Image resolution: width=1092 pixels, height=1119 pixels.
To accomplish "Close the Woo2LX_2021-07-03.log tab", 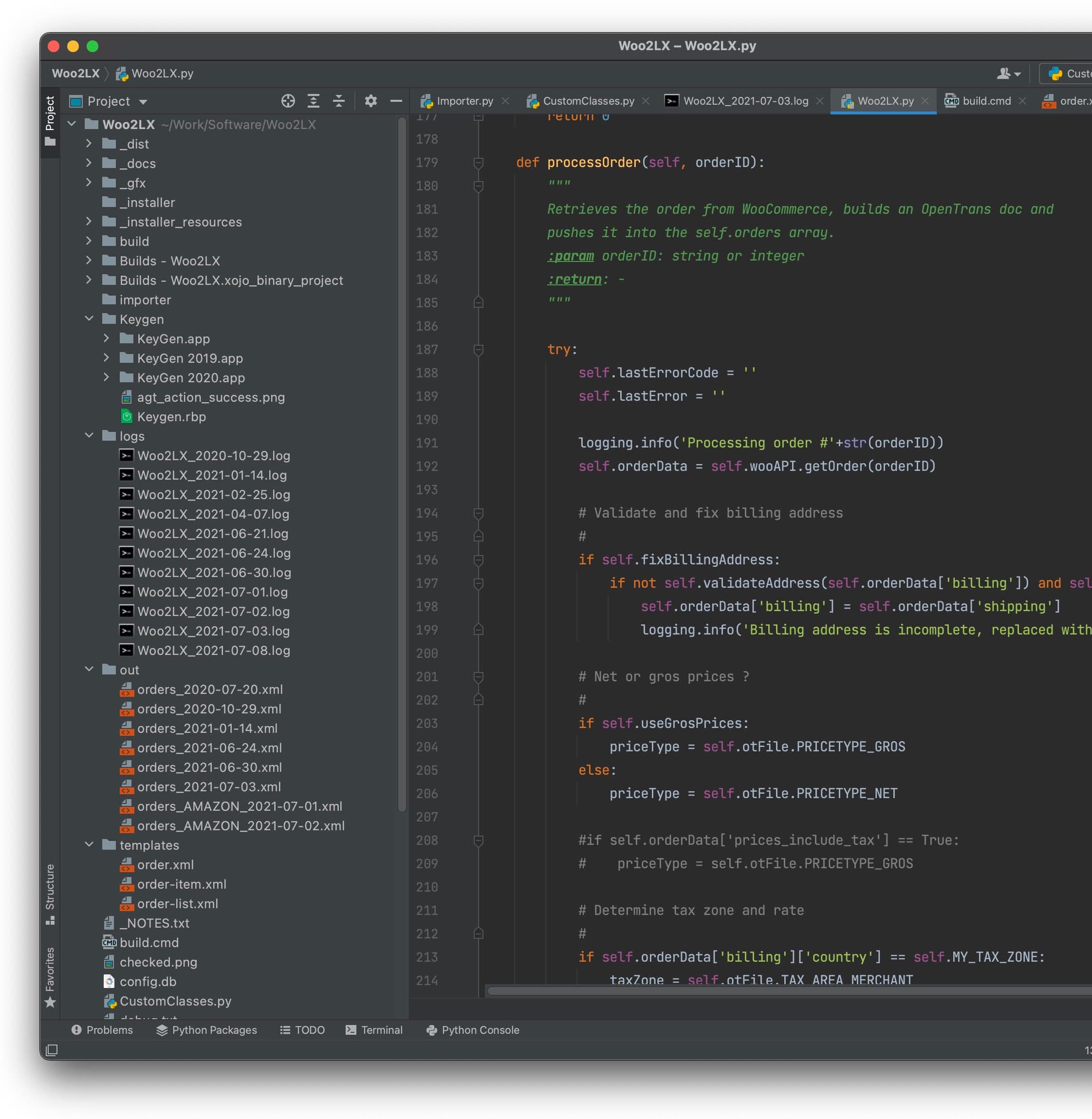I will point(820,101).
